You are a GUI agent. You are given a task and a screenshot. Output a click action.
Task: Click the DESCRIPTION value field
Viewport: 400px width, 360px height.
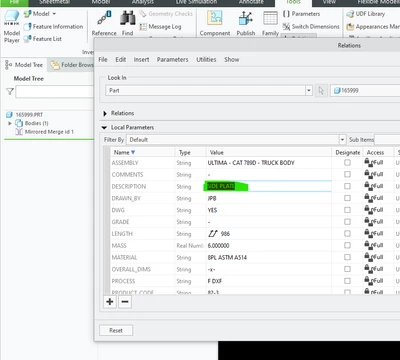click(x=269, y=186)
